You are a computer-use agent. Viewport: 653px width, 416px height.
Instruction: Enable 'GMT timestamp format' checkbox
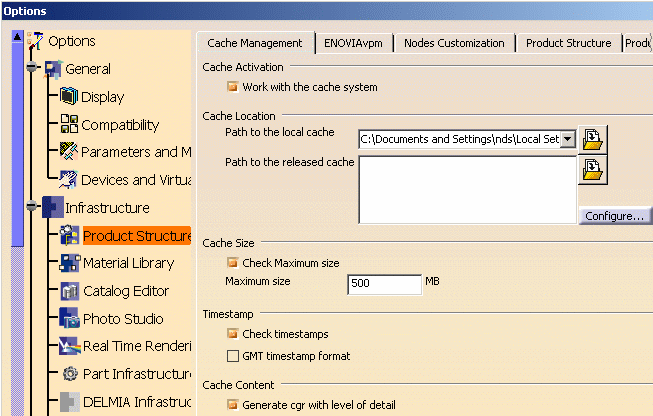point(233,356)
